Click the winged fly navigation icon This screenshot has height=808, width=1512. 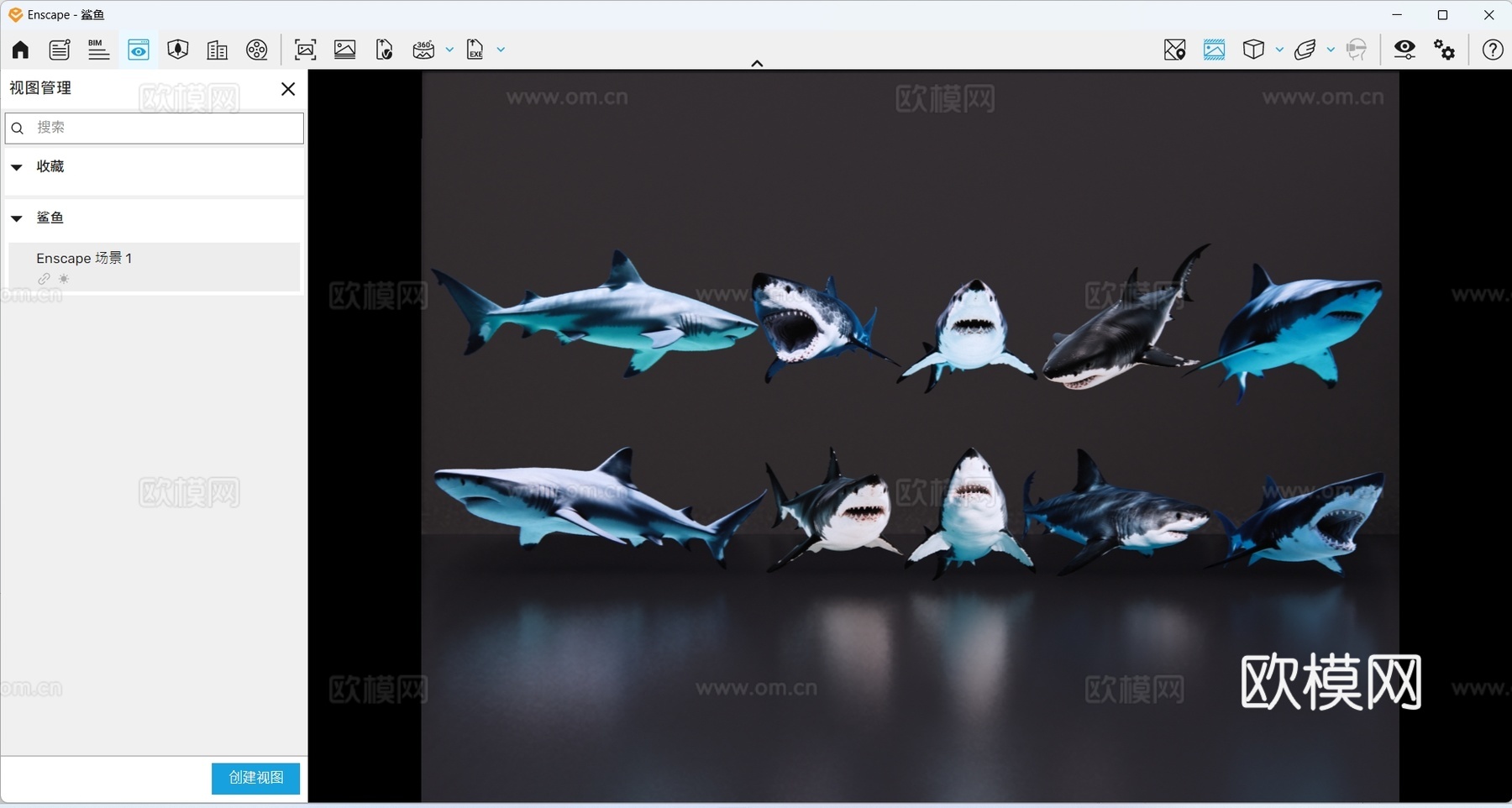[1305, 50]
